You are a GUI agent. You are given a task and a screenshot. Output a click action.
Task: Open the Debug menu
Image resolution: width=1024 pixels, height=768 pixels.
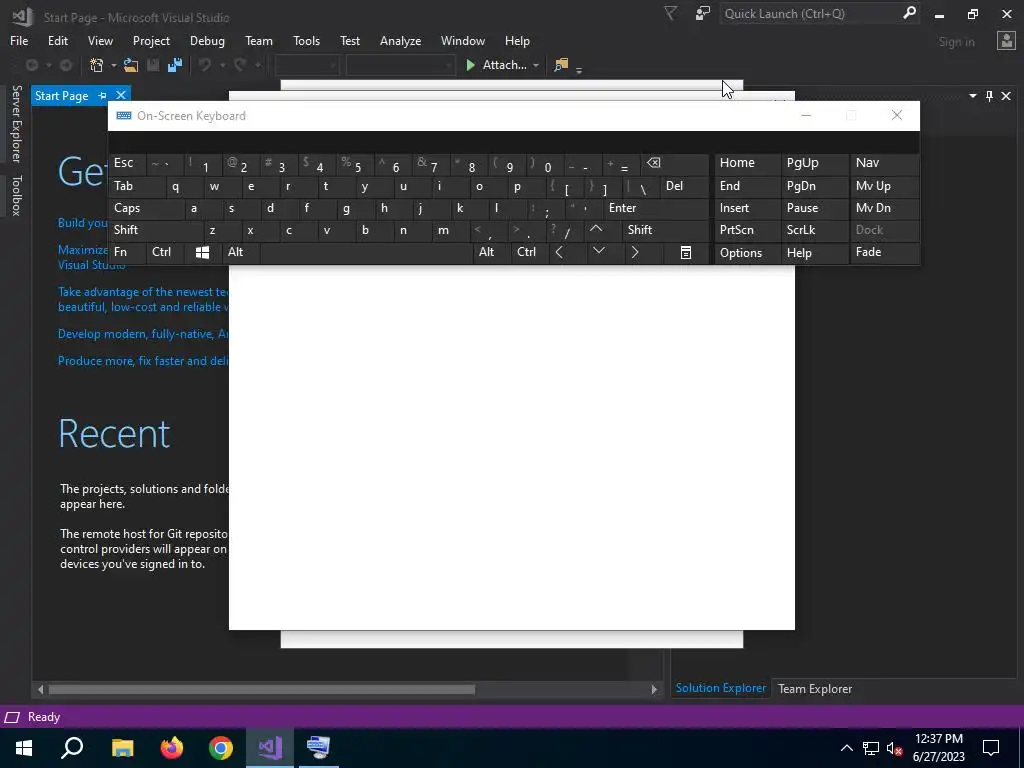tap(207, 40)
